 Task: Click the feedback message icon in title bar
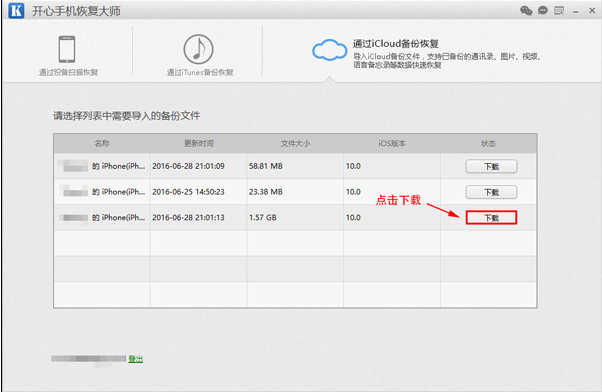[x=559, y=10]
